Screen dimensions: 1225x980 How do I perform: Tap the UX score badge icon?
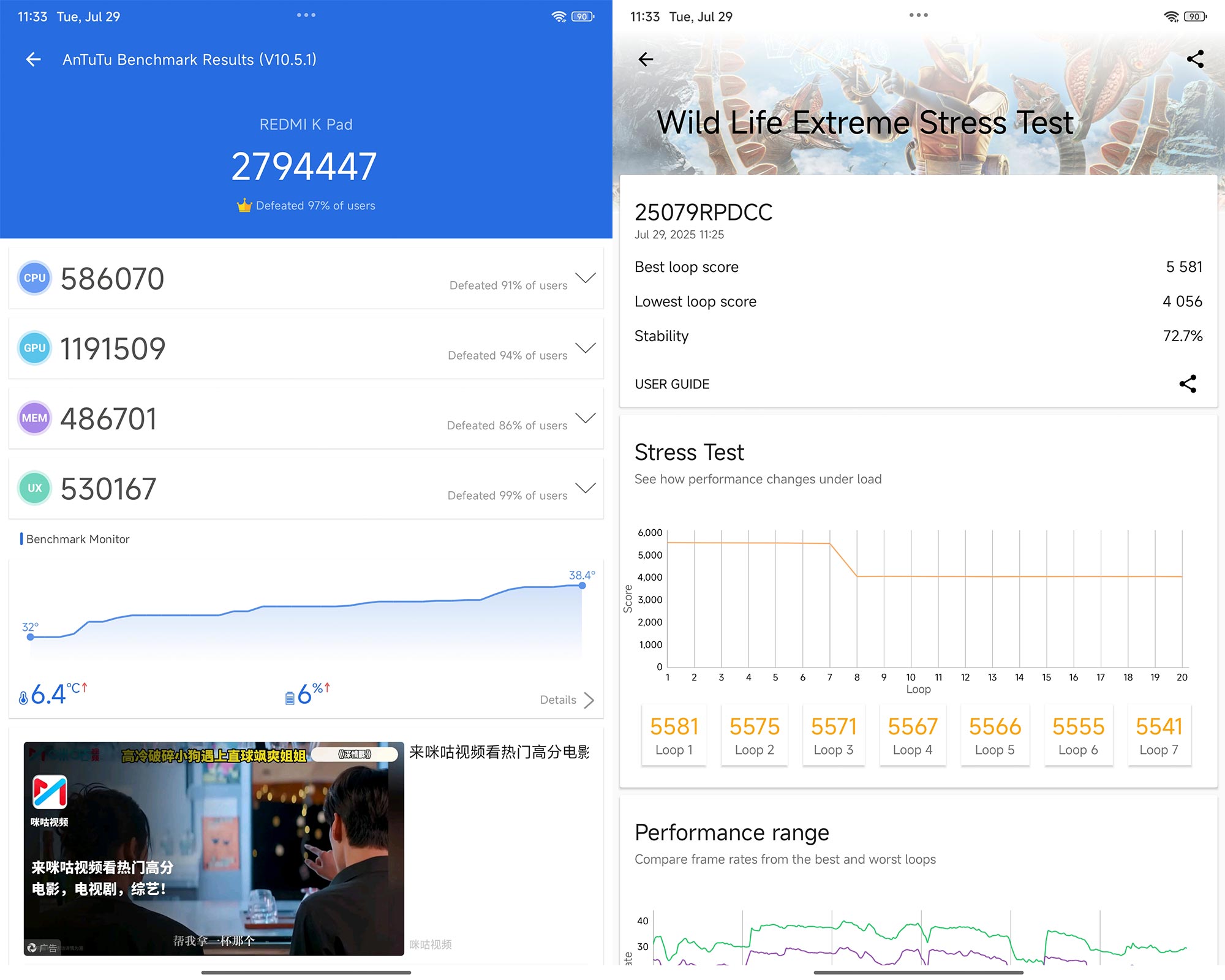coord(34,488)
